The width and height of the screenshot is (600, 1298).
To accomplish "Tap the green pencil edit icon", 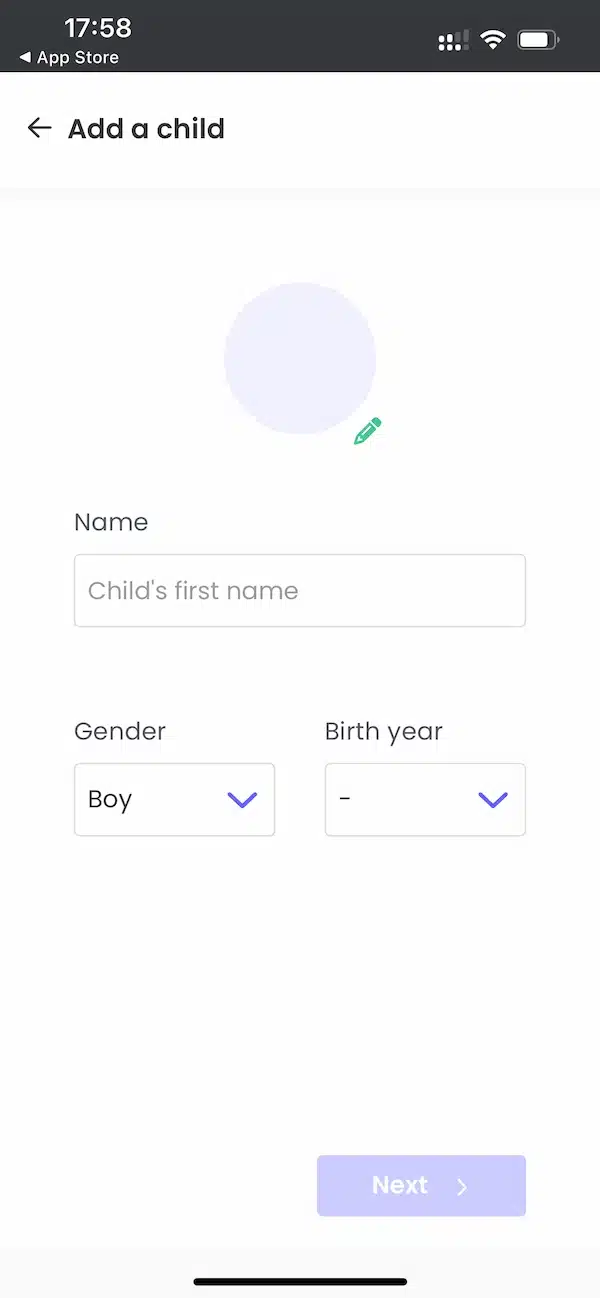I will (368, 431).
